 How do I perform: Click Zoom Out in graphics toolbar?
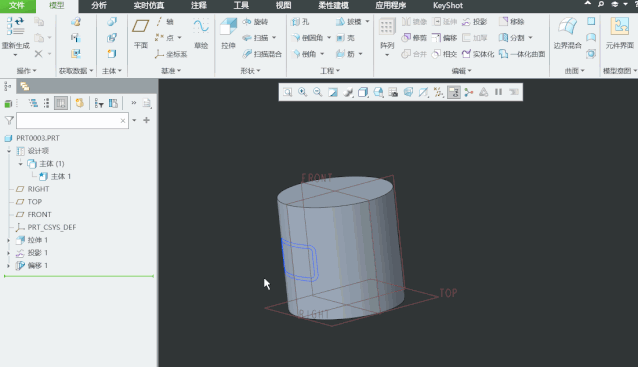pyautogui.click(x=317, y=92)
